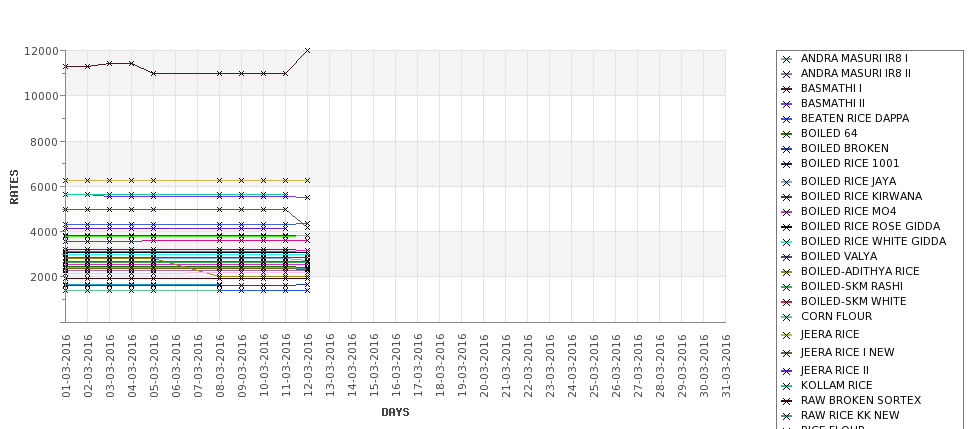Click BASMATHI I peak marker at 12000 on 12-03-2016
Image resolution: width=975 pixels, height=429 pixels.
tap(307, 51)
